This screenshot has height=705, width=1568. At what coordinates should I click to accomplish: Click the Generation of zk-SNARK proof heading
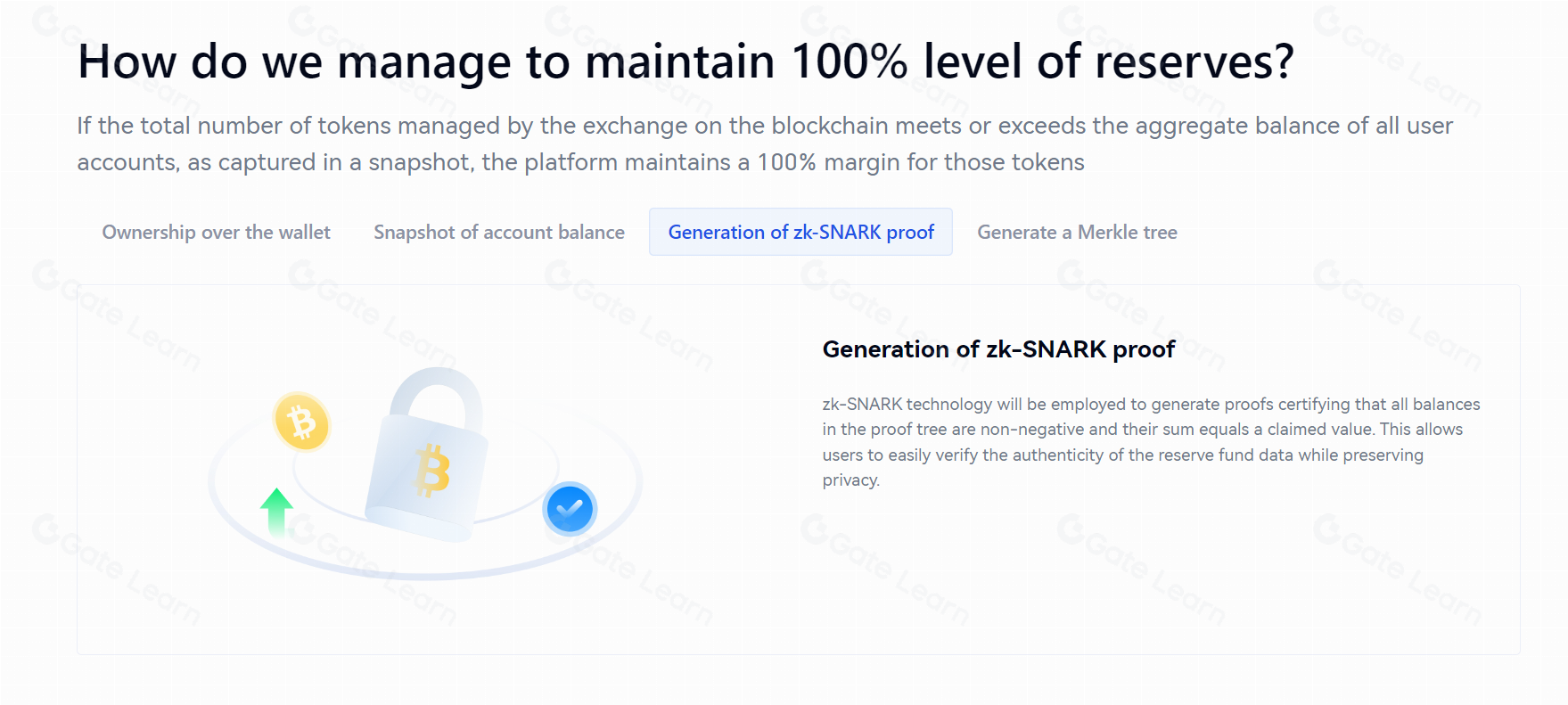[998, 348]
